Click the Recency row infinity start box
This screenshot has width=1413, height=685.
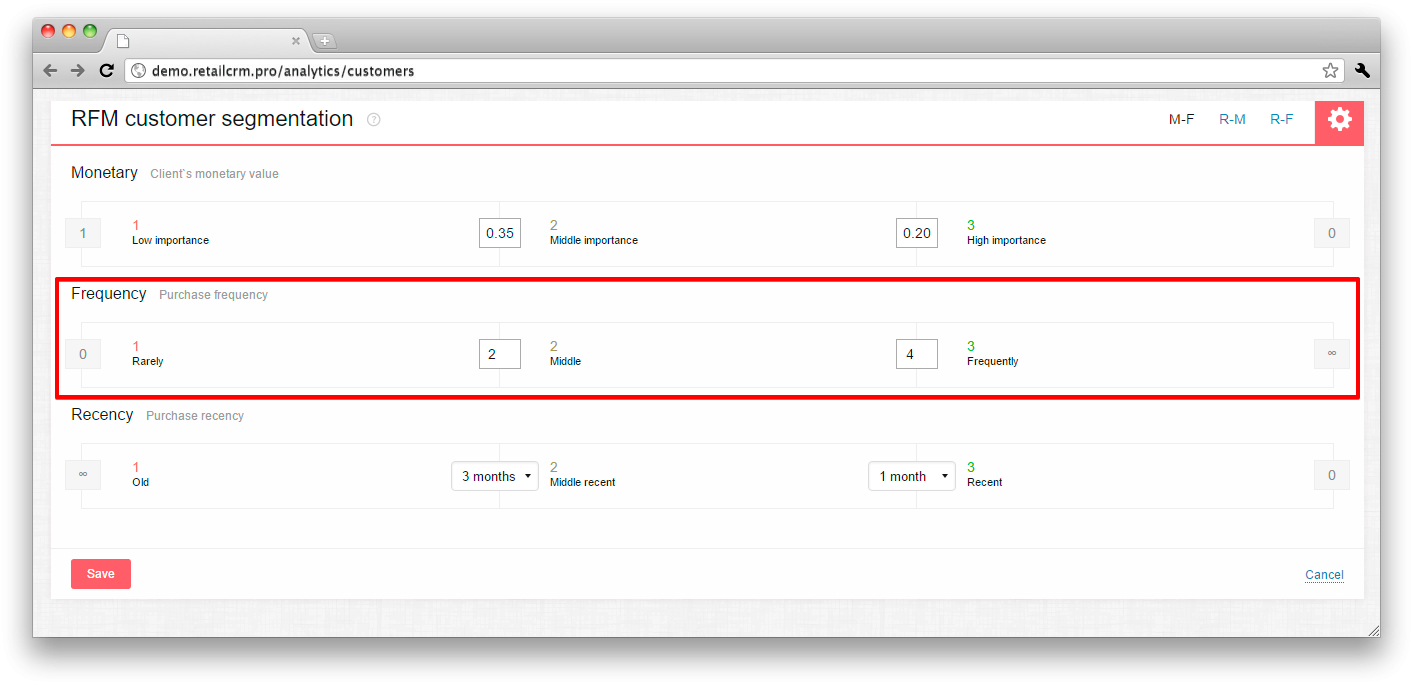[x=83, y=475]
